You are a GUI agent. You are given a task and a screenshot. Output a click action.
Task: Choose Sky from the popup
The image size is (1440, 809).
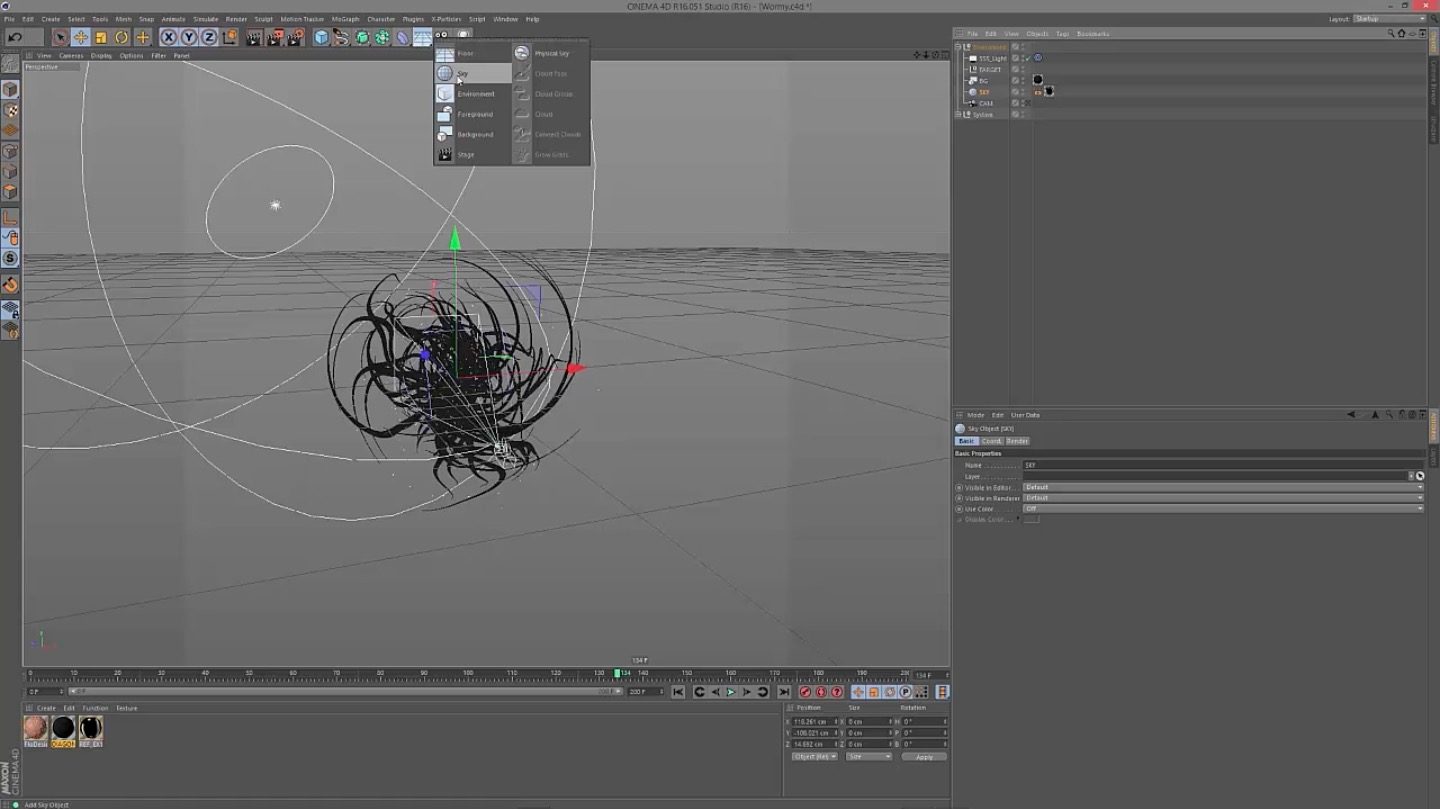[473, 73]
